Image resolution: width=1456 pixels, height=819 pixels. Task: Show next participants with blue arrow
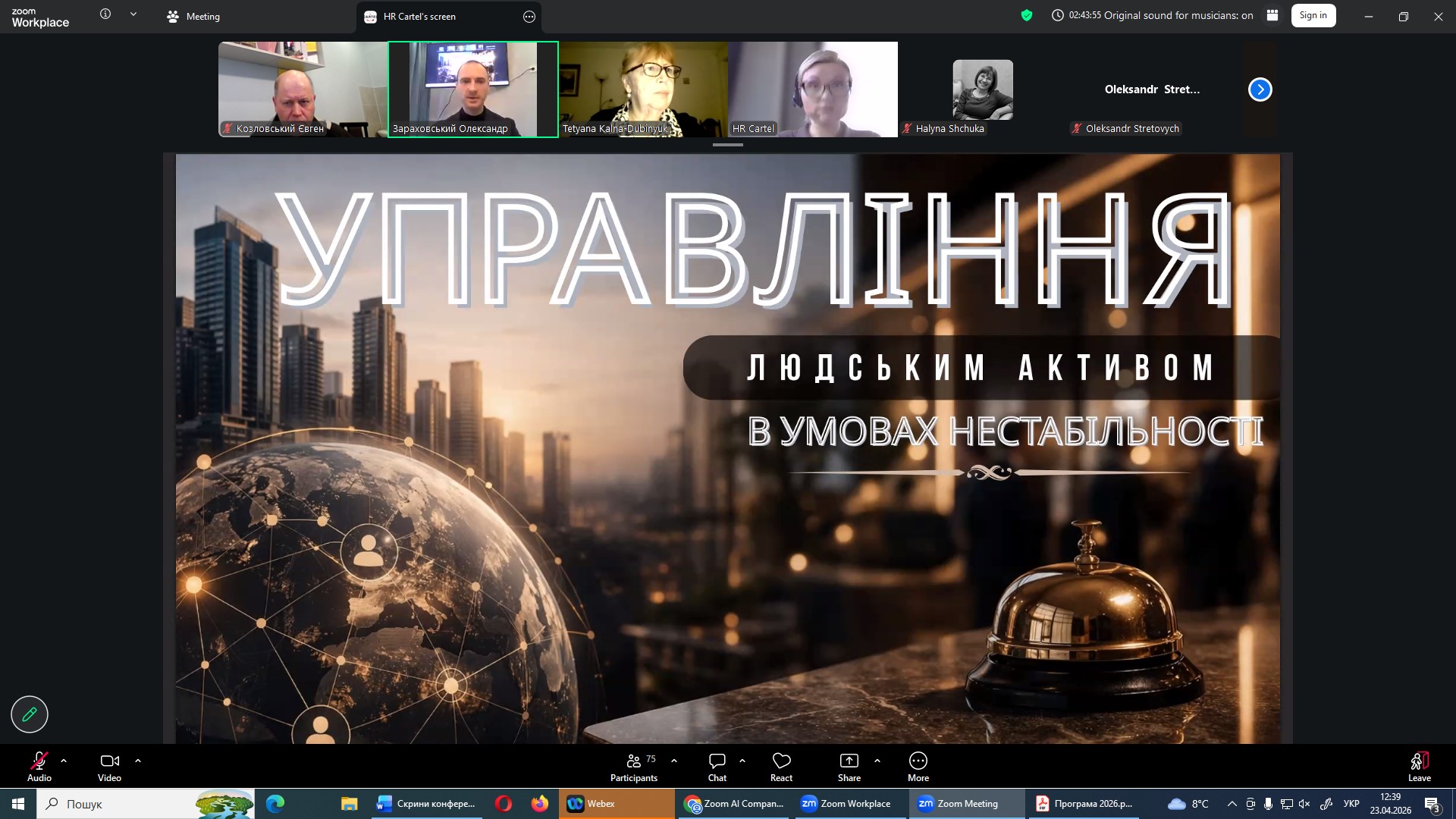pos(1260,89)
